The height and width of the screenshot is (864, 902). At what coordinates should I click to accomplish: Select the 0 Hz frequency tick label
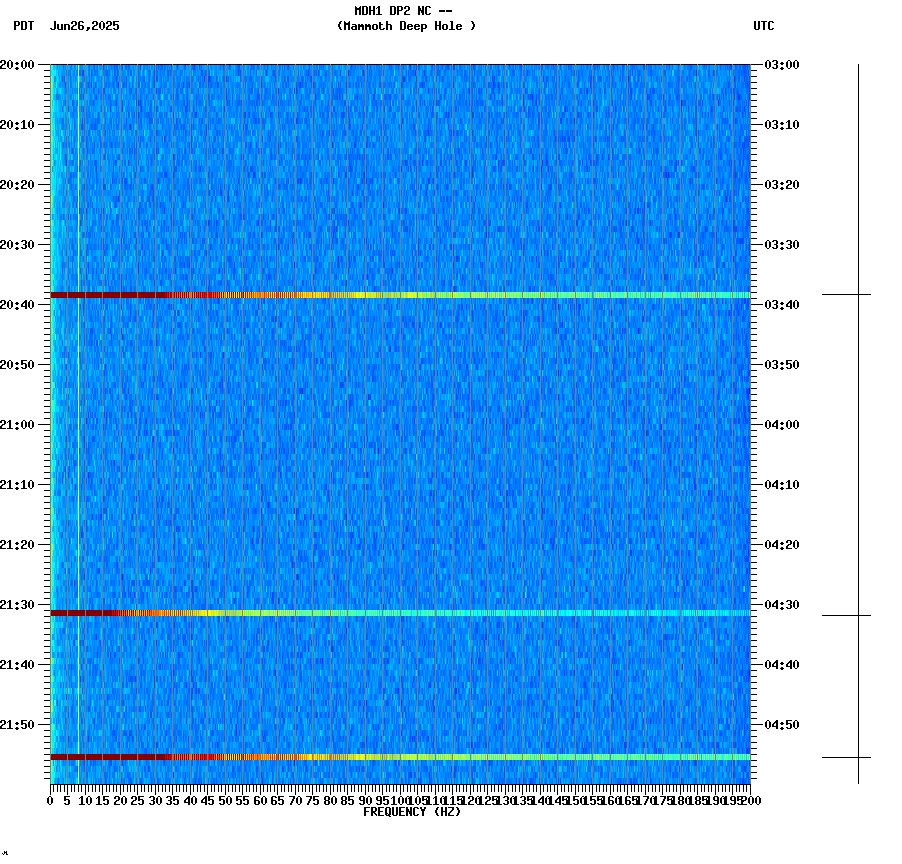pos(47,800)
